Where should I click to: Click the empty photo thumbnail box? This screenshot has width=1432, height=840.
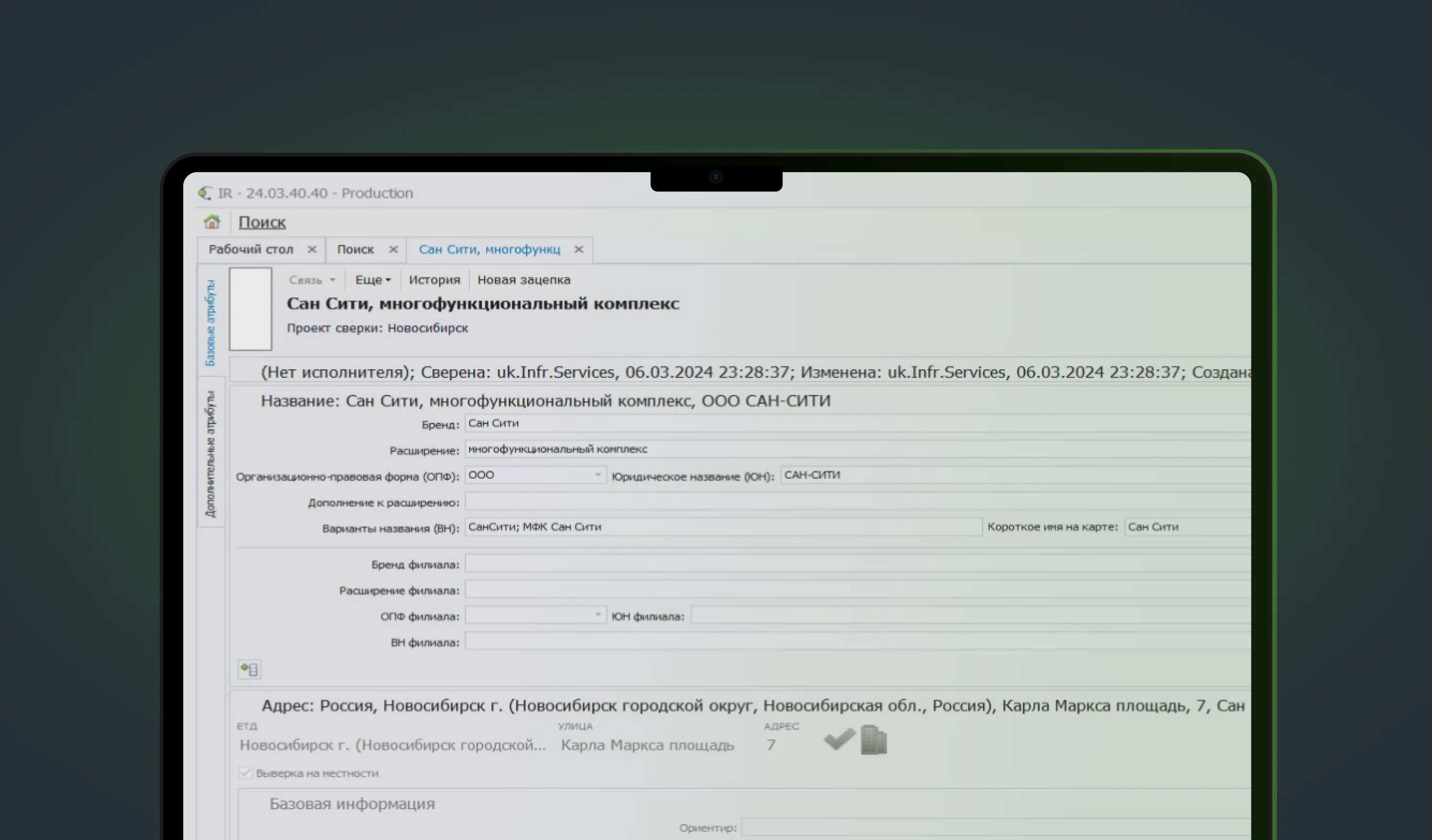(x=251, y=309)
